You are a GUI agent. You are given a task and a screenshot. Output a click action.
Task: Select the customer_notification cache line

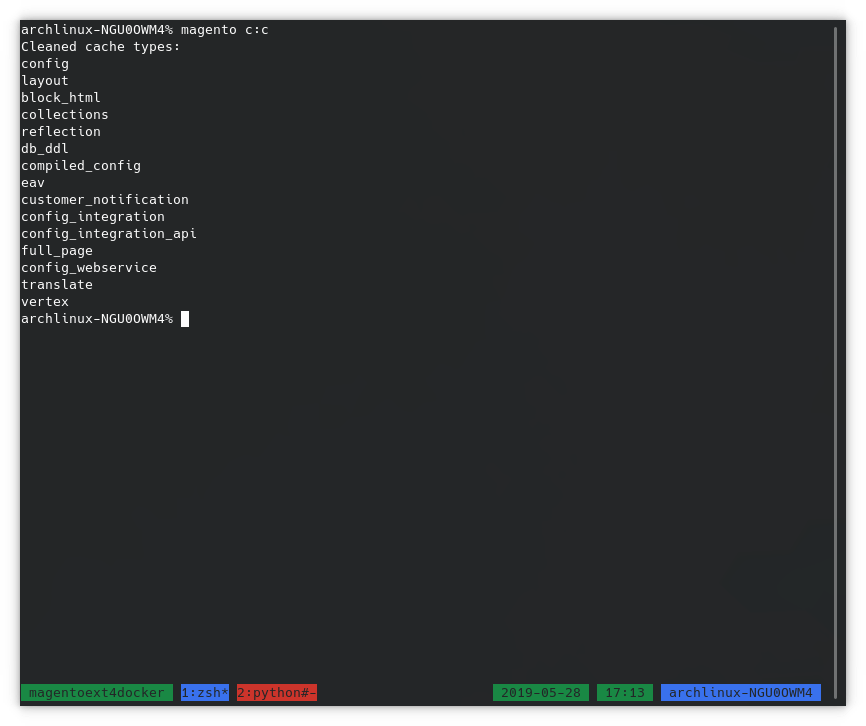104,199
